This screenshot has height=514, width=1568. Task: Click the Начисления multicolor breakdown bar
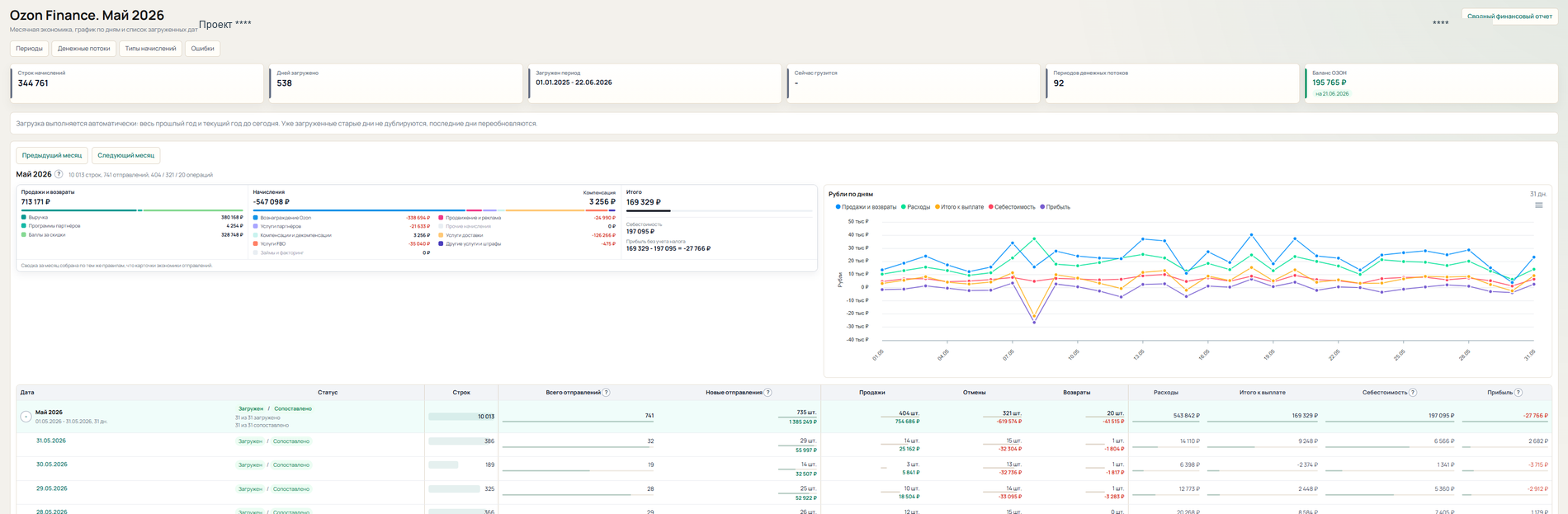click(434, 210)
